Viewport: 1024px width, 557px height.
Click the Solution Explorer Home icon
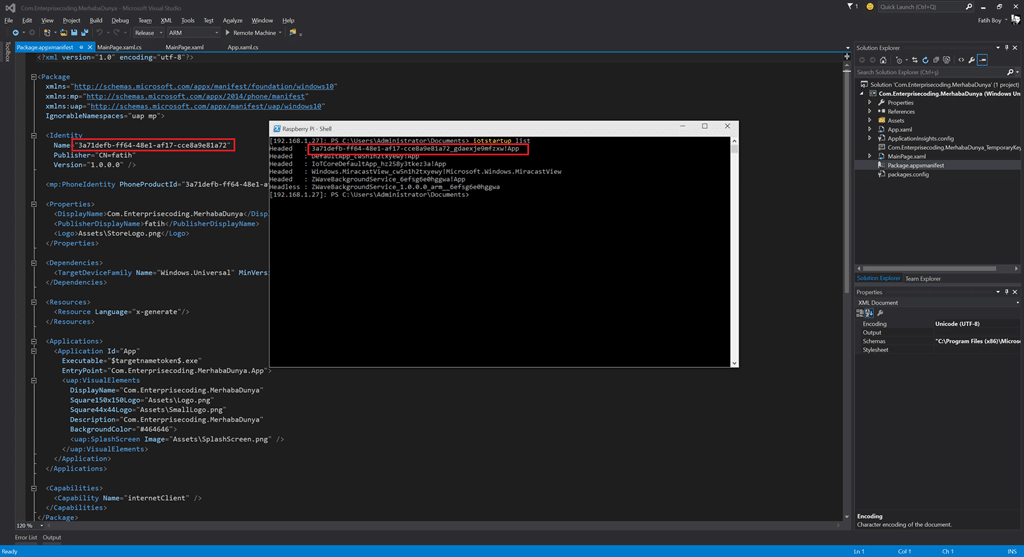coord(883,60)
